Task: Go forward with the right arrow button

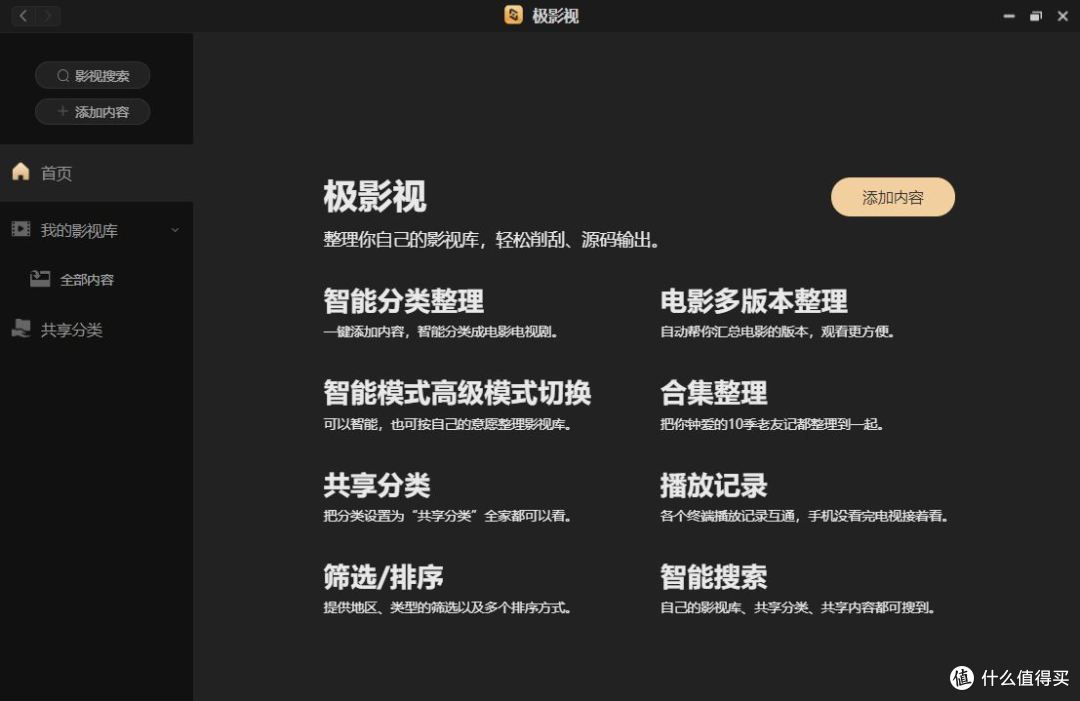Action: pos(48,15)
